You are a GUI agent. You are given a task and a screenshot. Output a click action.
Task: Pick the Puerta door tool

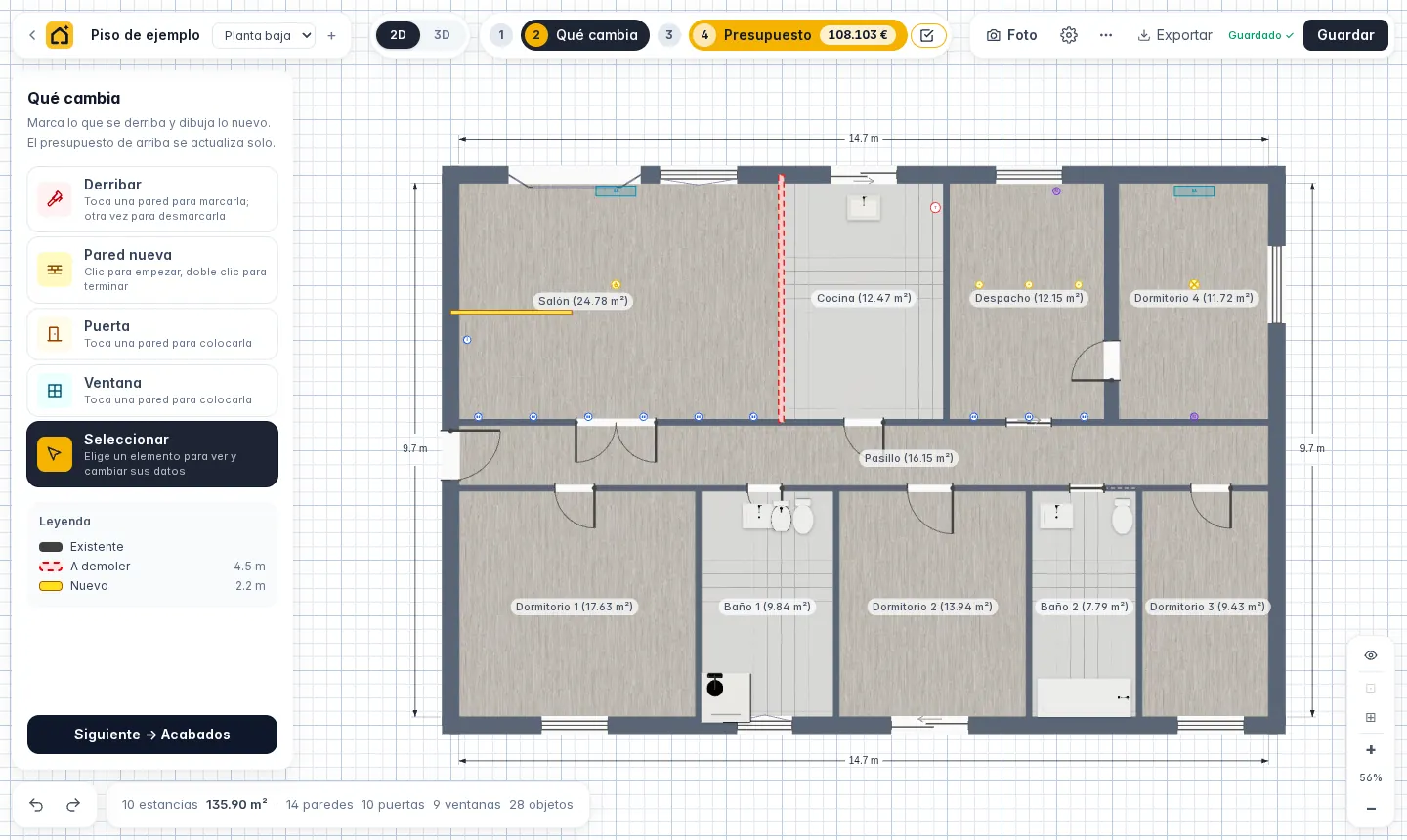point(152,334)
